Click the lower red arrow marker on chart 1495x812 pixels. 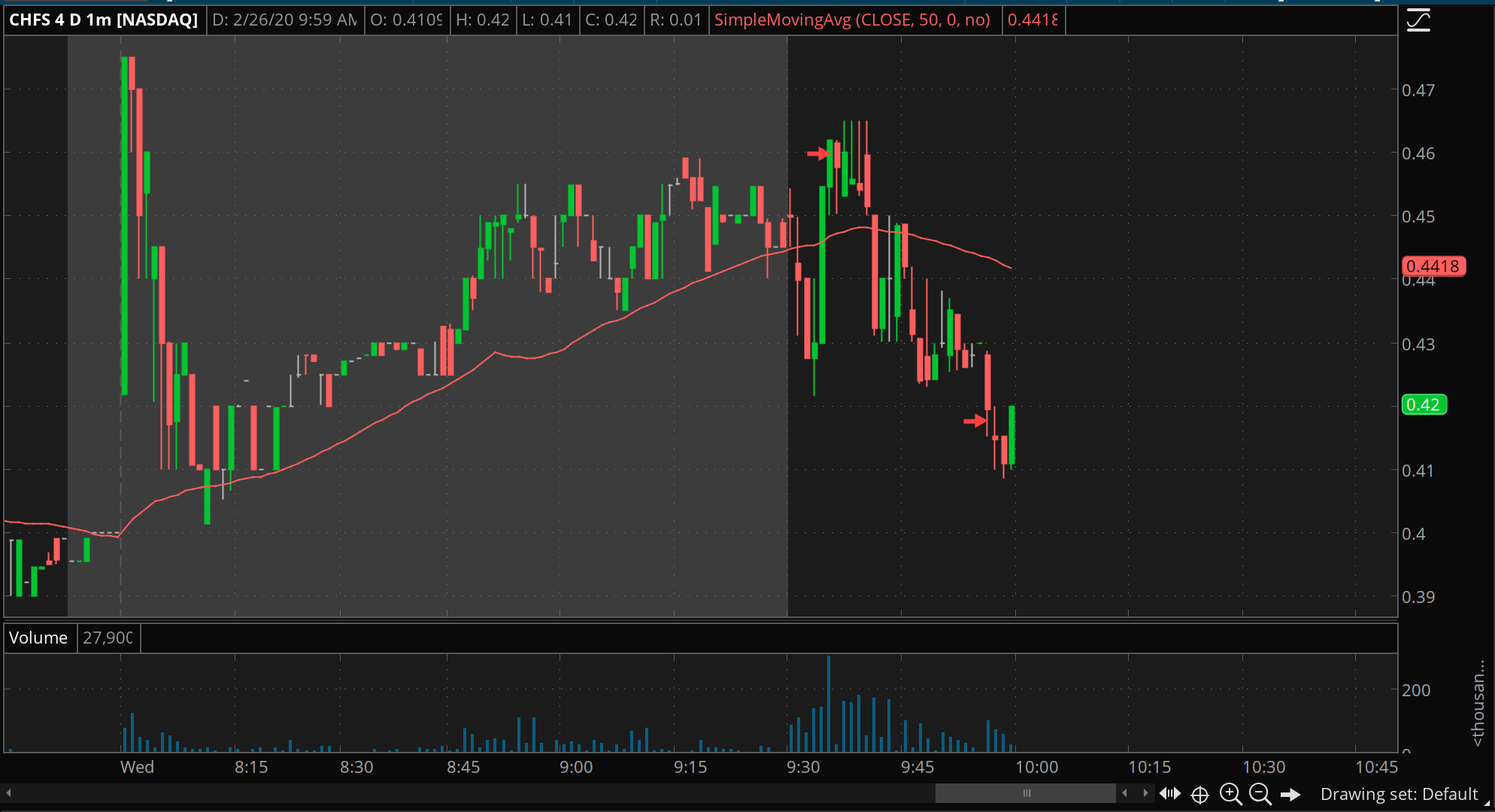pyautogui.click(x=975, y=421)
